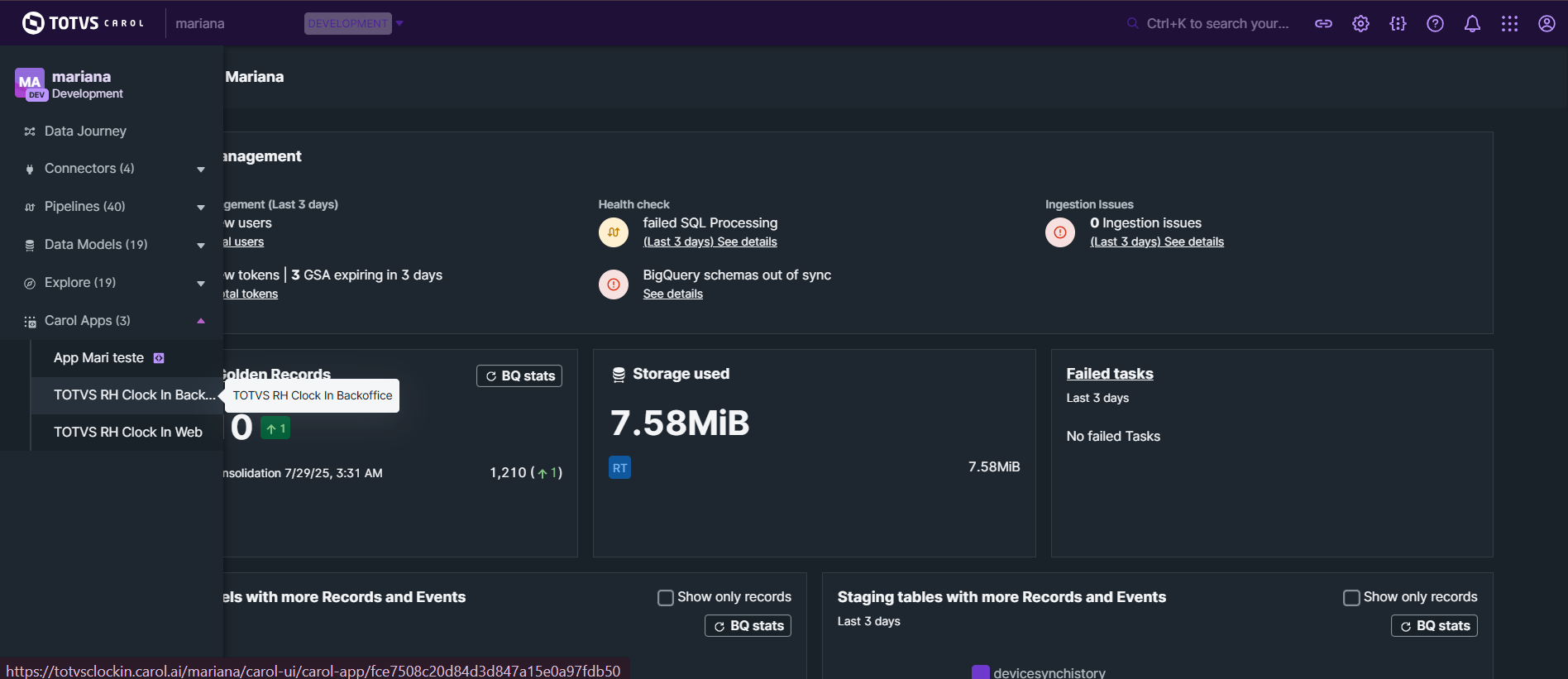Check Show only records for data models
Image resolution: width=1568 pixels, height=679 pixels.
pyautogui.click(x=666, y=597)
